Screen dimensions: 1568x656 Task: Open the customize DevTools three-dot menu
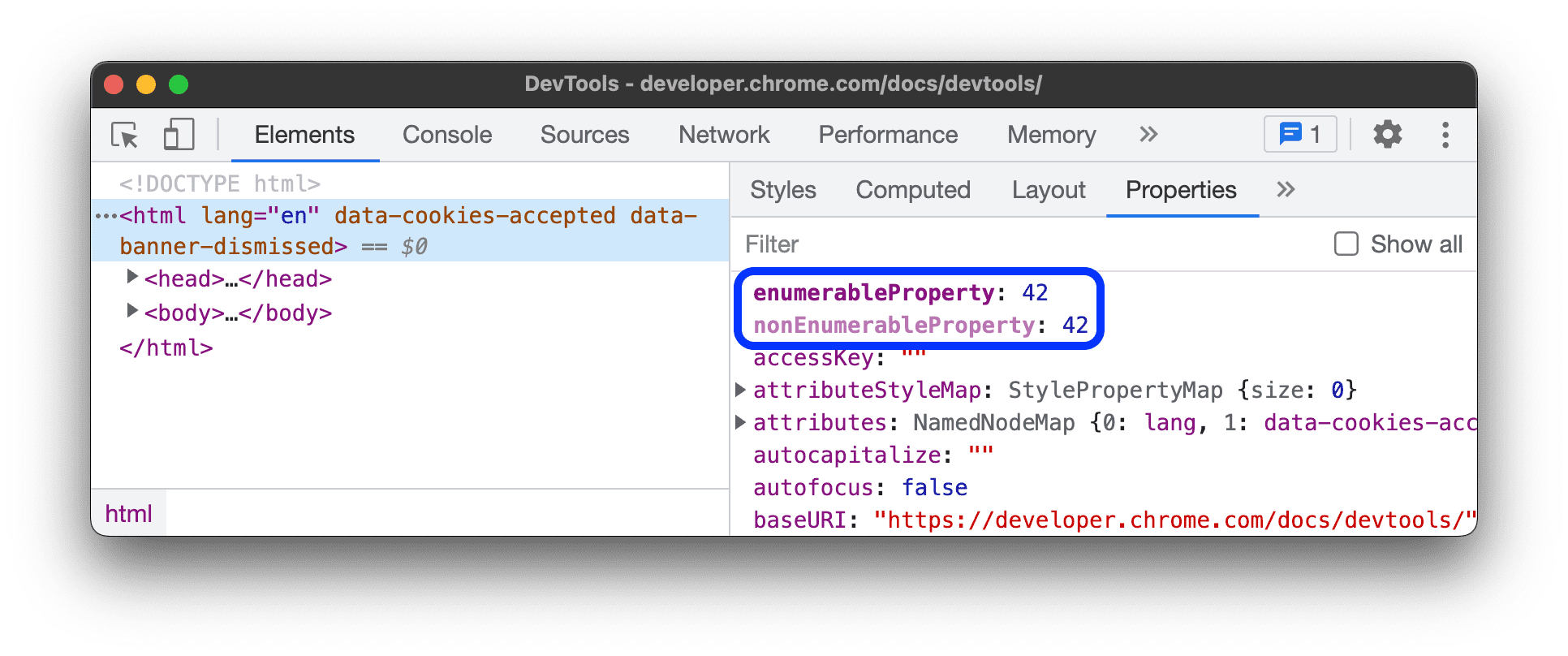[1445, 135]
